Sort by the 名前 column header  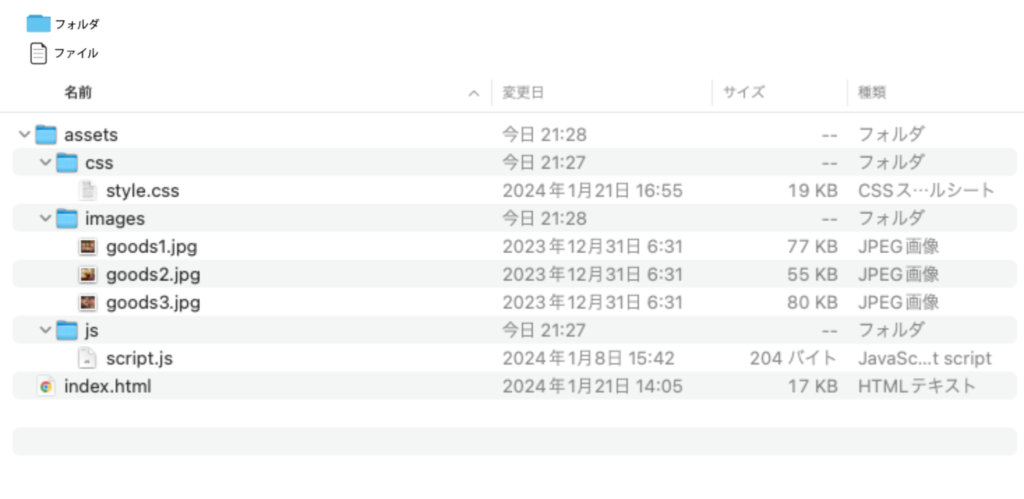(x=79, y=92)
